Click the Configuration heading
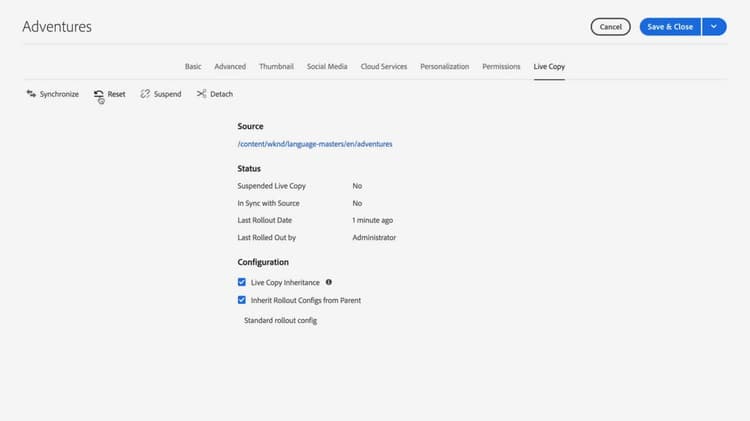Image resolution: width=750 pixels, height=421 pixels. click(x=263, y=262)
